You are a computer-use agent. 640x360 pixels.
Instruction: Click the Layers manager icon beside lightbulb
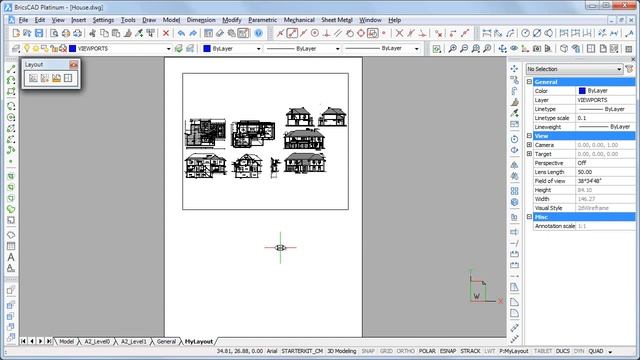[16, 49]
